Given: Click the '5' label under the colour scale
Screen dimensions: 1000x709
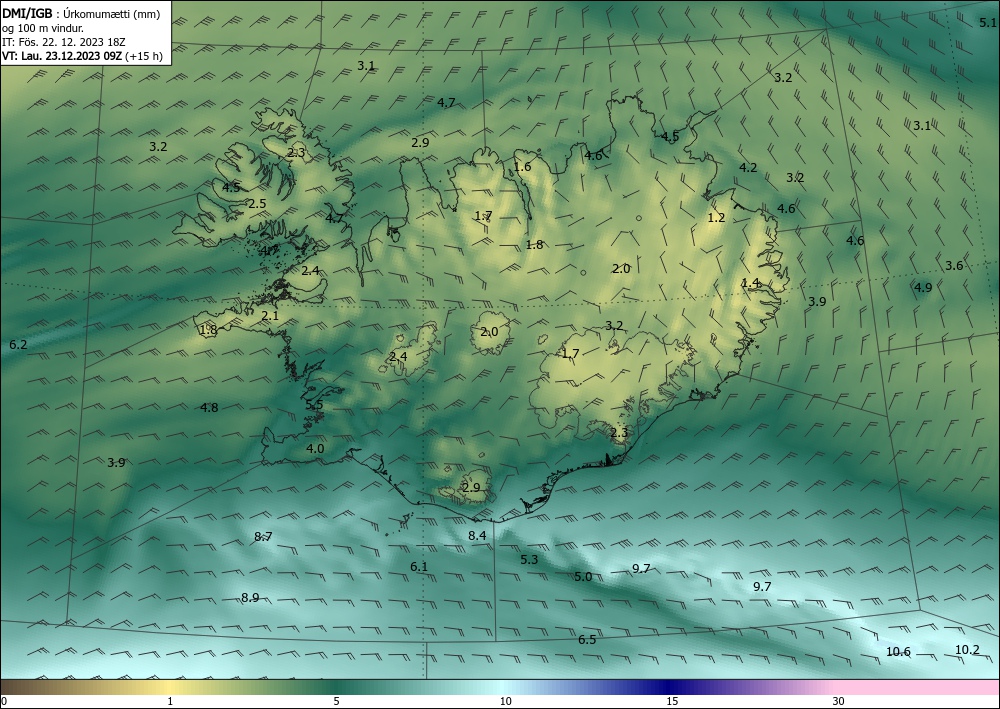Looking at the screenshot, I should coord(336,702).
